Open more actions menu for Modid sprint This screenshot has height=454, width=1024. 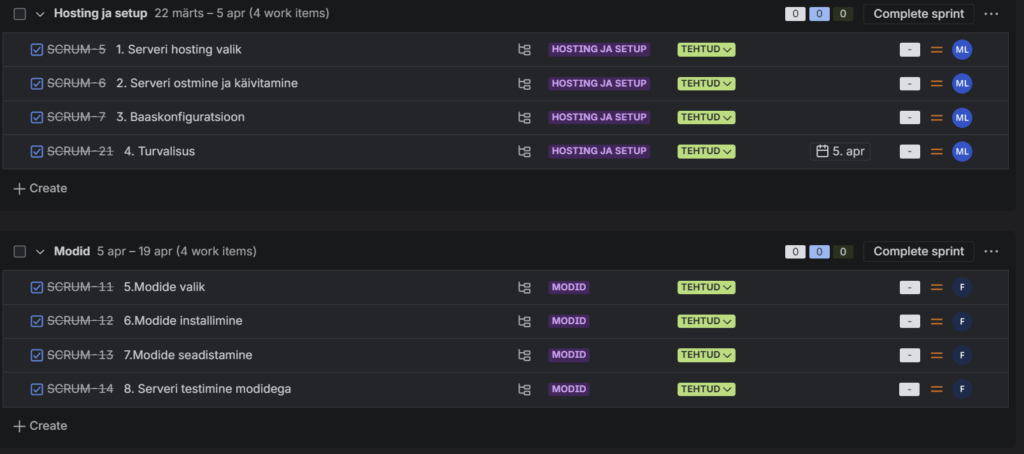tap(991, 252)
